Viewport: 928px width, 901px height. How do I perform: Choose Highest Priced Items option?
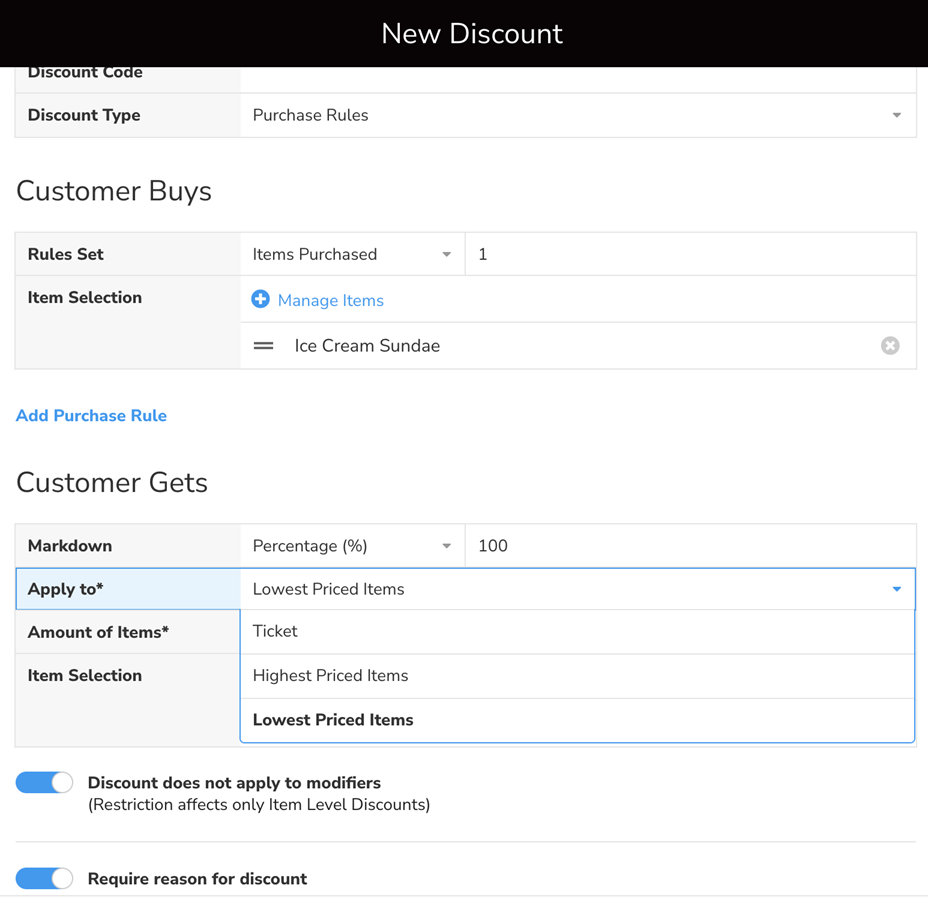(x=330, y=676)
